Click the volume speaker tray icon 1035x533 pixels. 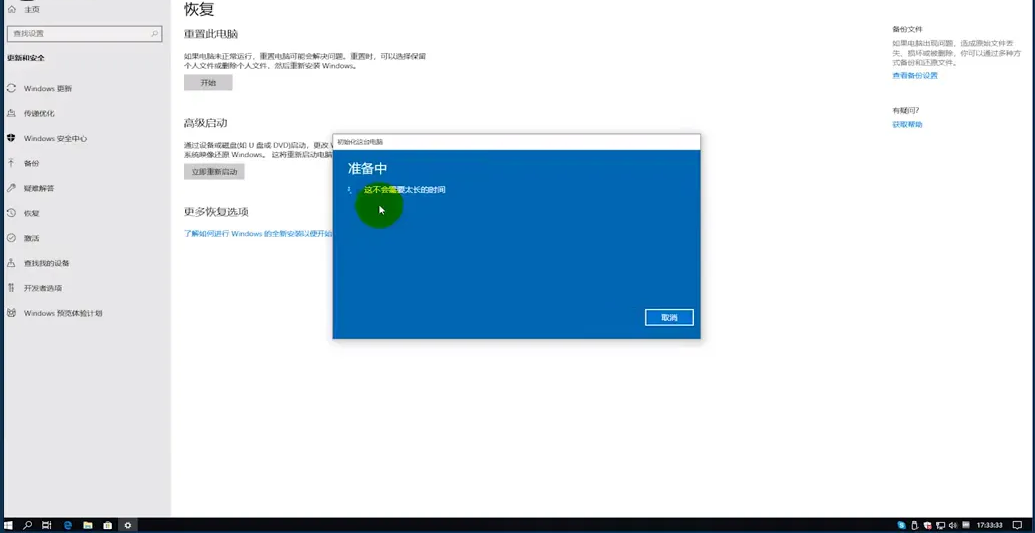[x=952, y=526]
